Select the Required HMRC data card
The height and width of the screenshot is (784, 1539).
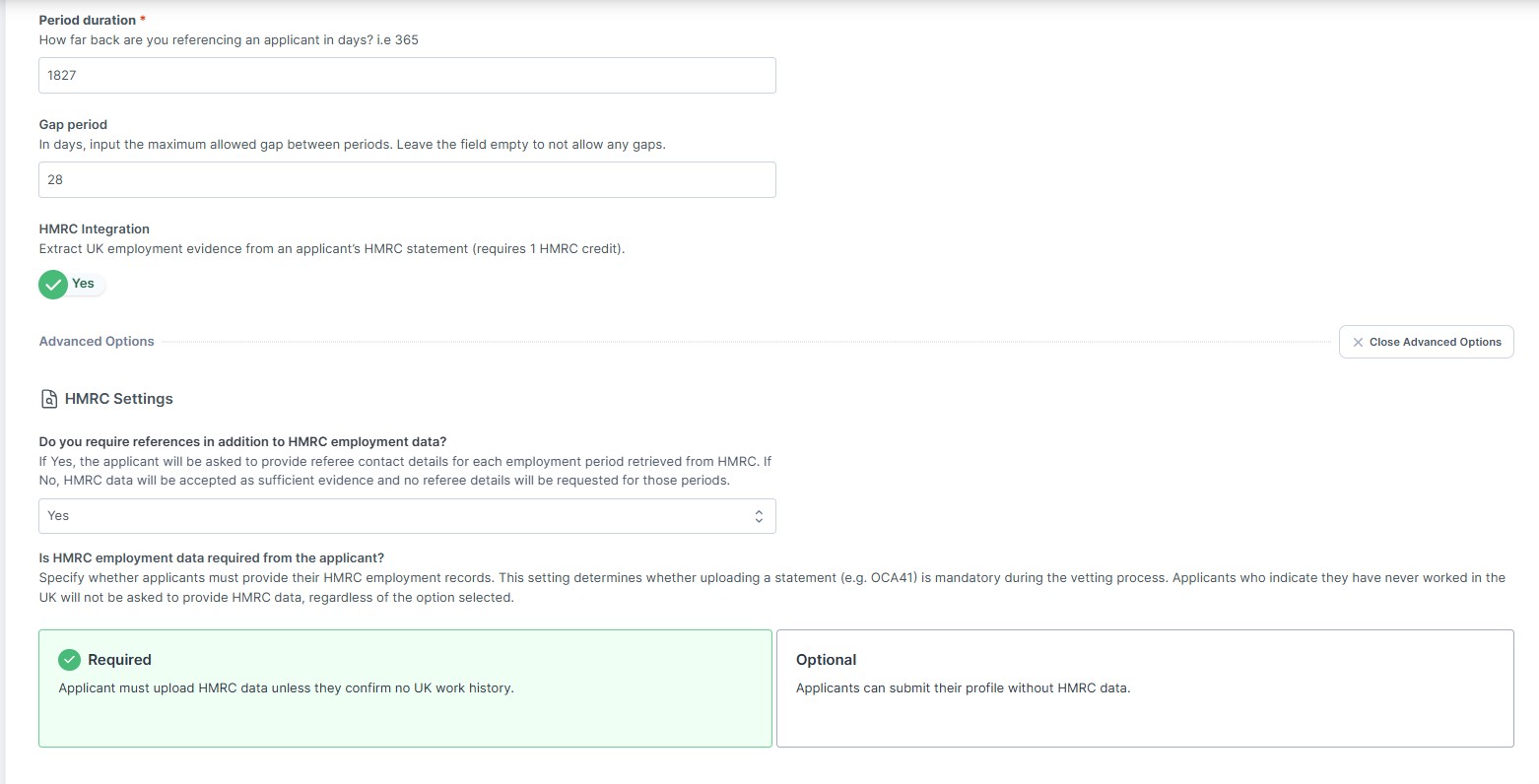pyautogui.click(x=405, y=688)
